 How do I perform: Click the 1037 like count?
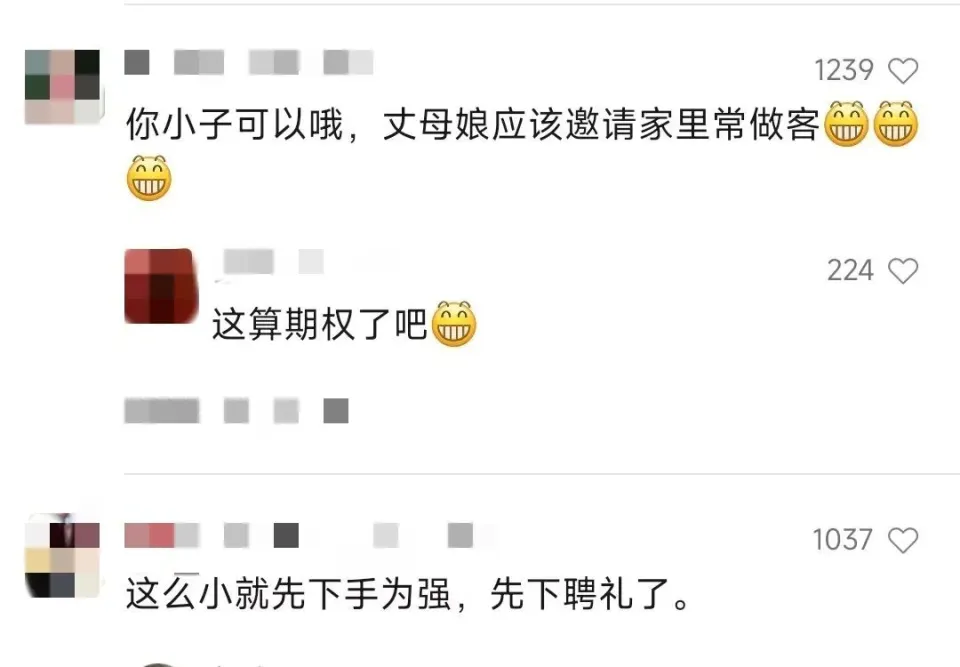842,540
